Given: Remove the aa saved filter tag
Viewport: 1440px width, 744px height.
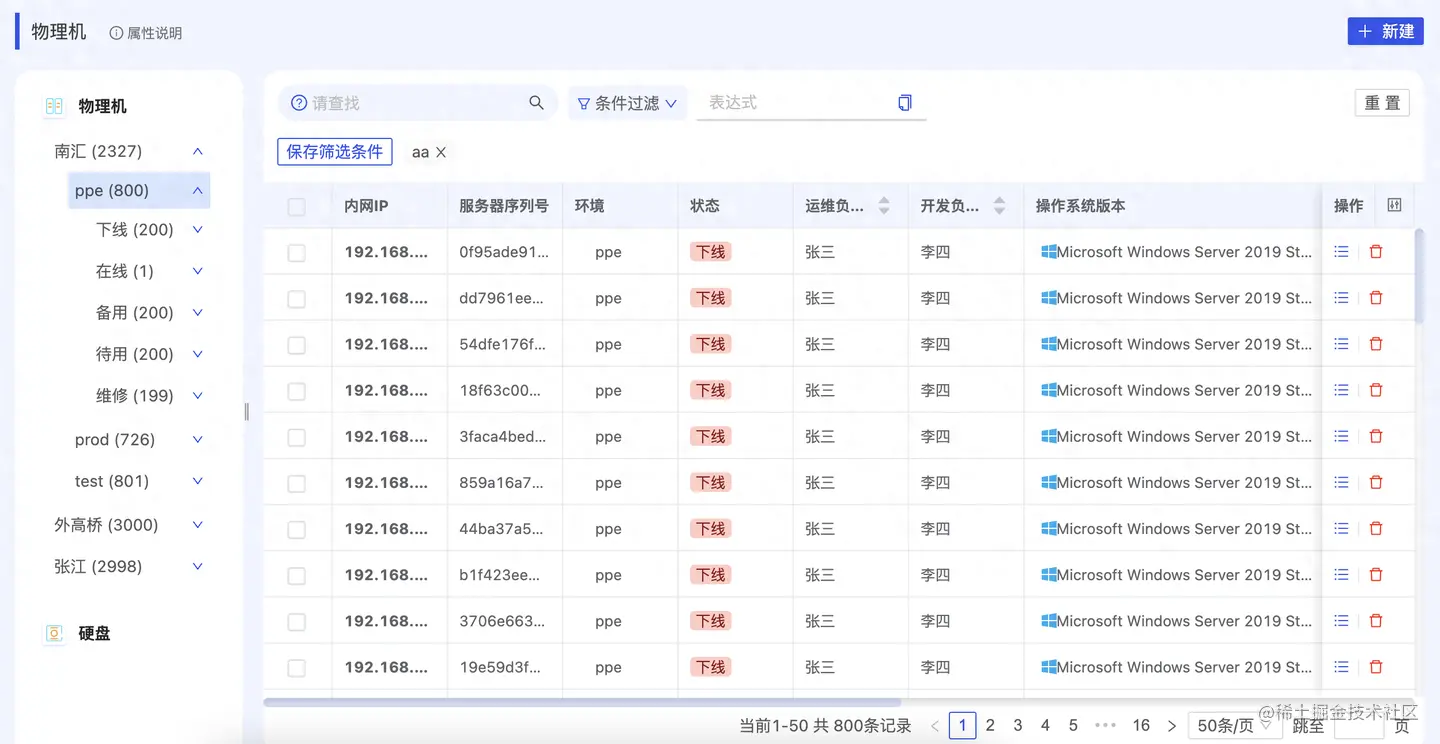Looking at the screenshot, I should 441,152.
